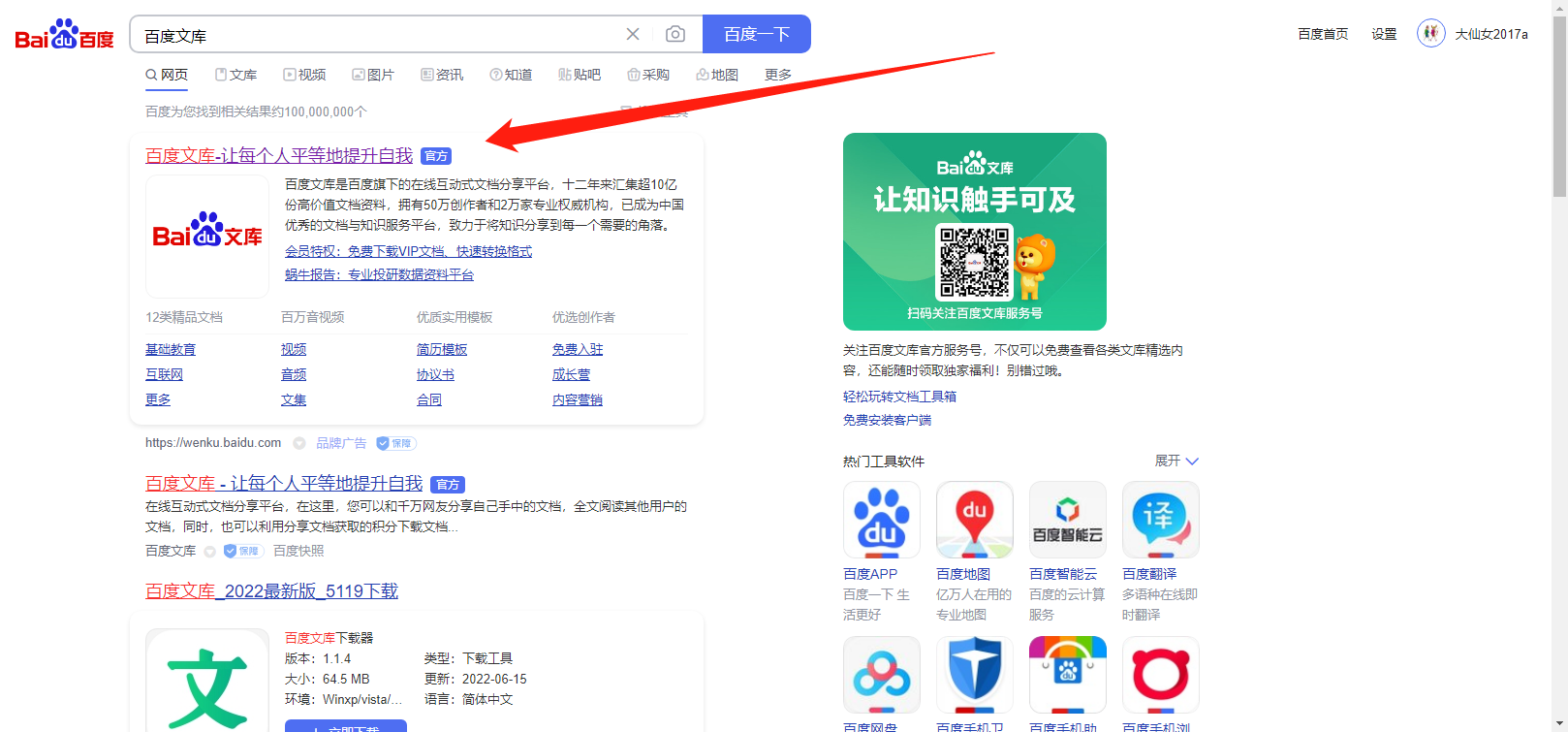1568x732 pixels.
Task: Open 大仙女2017a account name
Action: click(x=1491, y=34)
